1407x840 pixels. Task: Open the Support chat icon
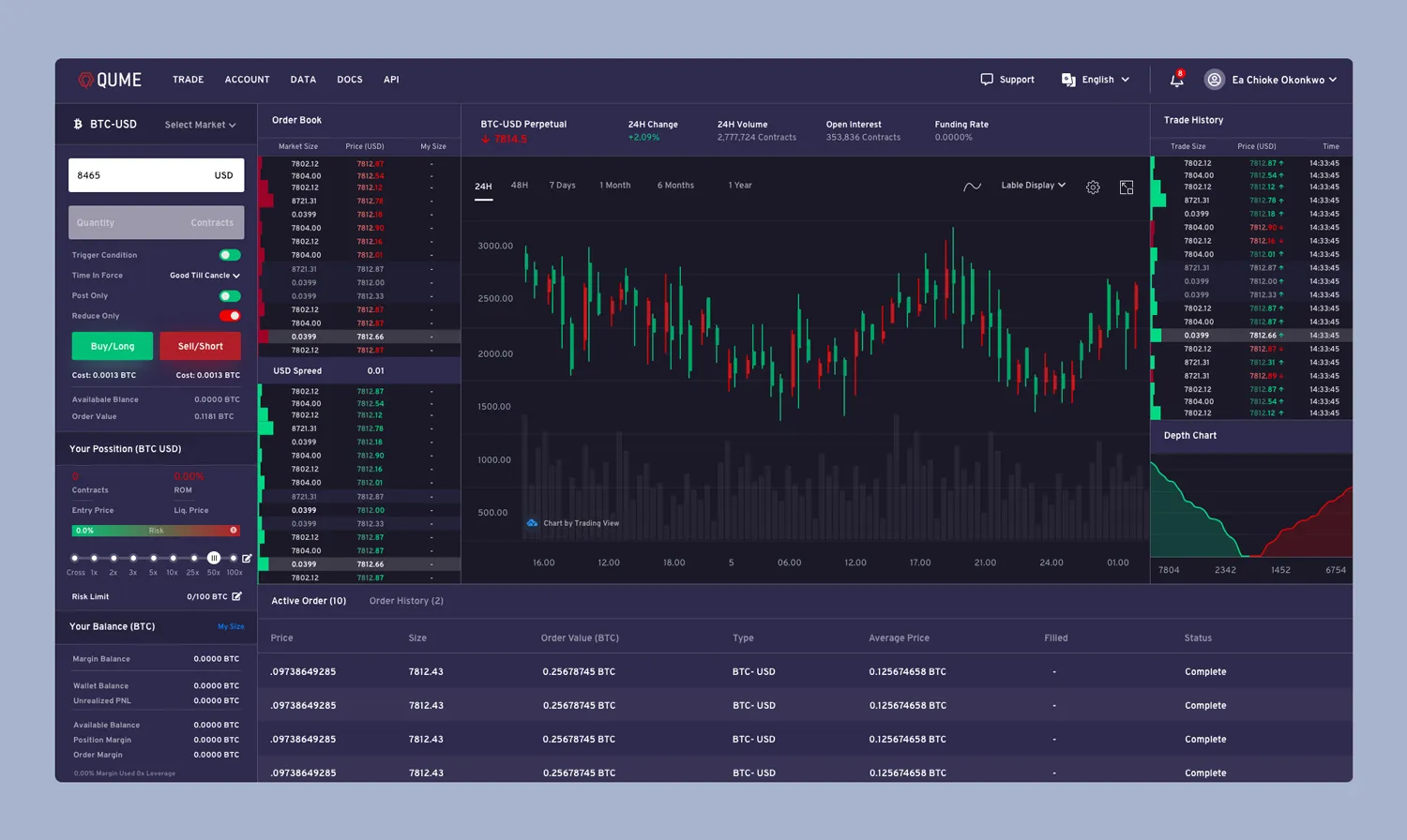pyautogui.click(x=987, y=80)
